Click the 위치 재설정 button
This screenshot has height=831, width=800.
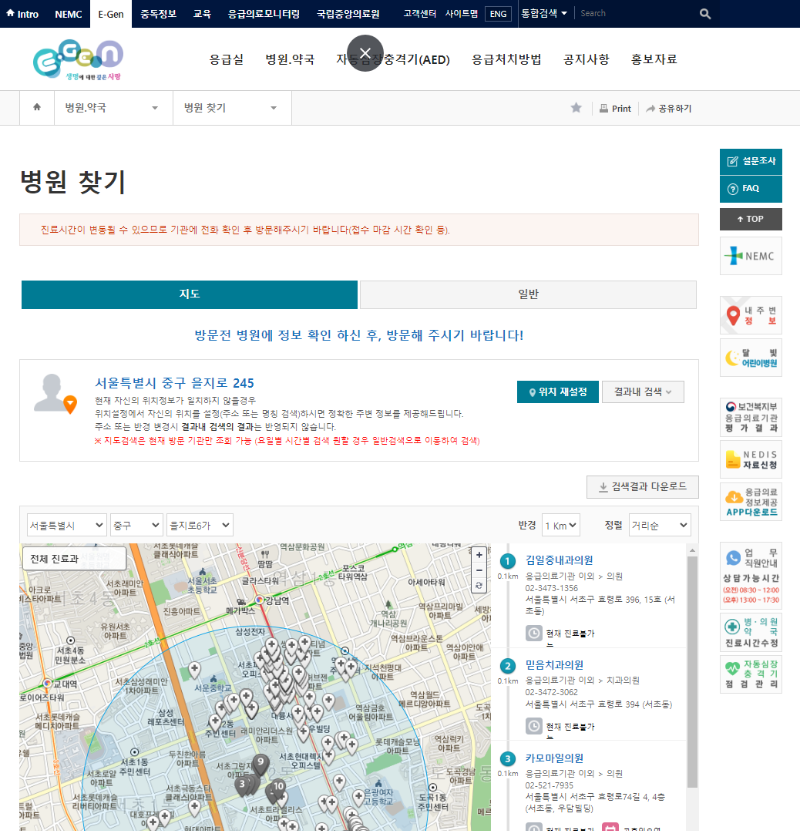click(558, 392)
